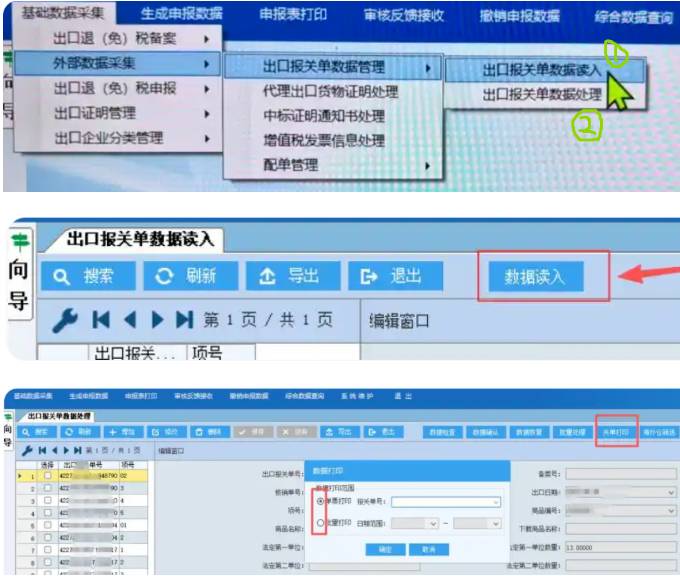Click the 修改 edit-icon button
680x576 pixels.
167,432
